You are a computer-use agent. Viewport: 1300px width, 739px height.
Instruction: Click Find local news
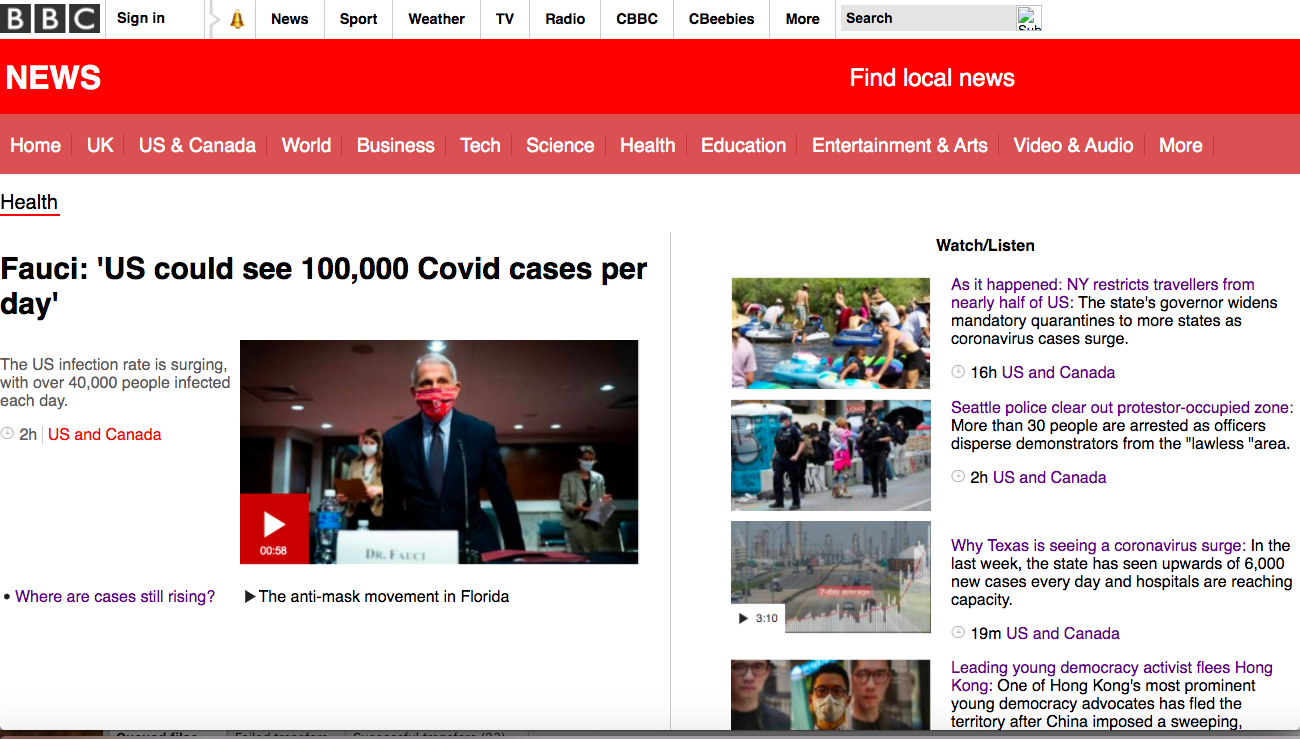coord(932,78)
